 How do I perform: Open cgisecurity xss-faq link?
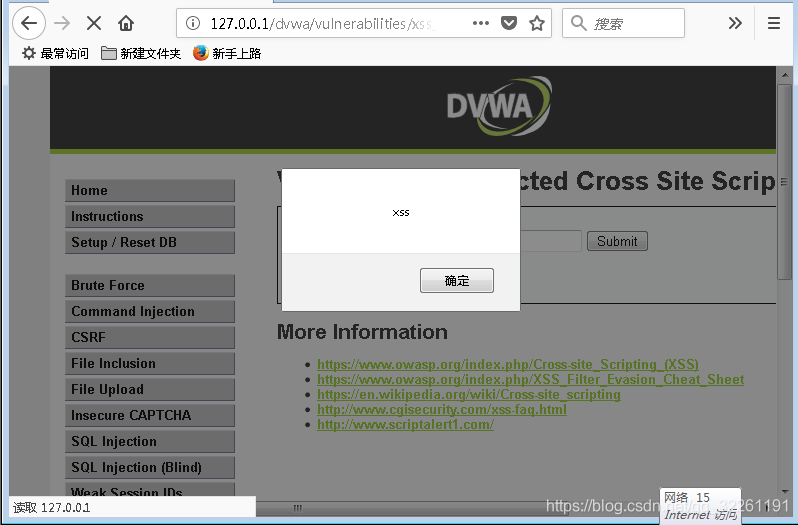(442, 410)
